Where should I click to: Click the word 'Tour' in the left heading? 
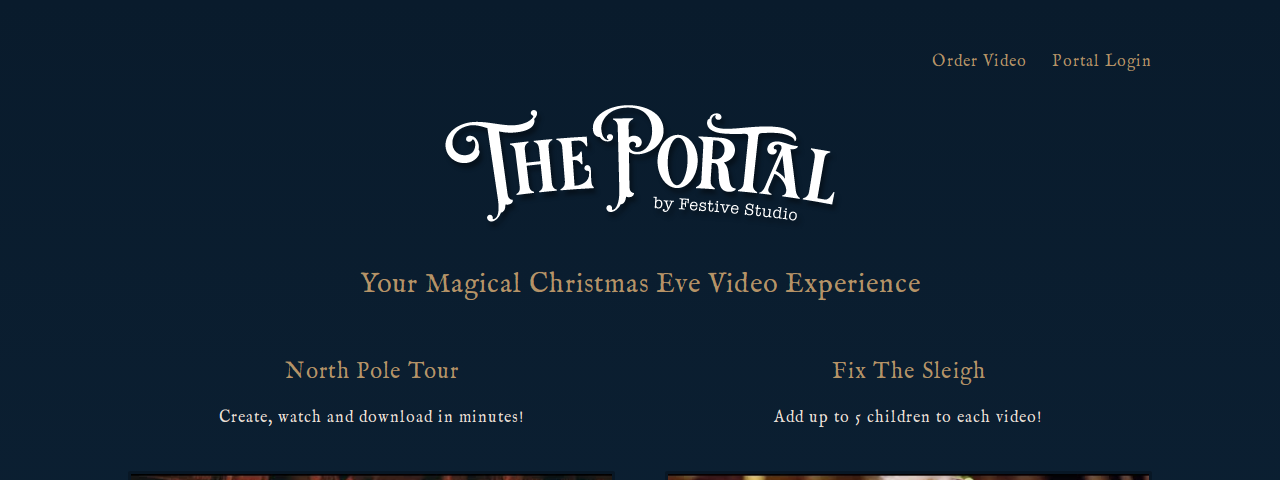[434, 371]
